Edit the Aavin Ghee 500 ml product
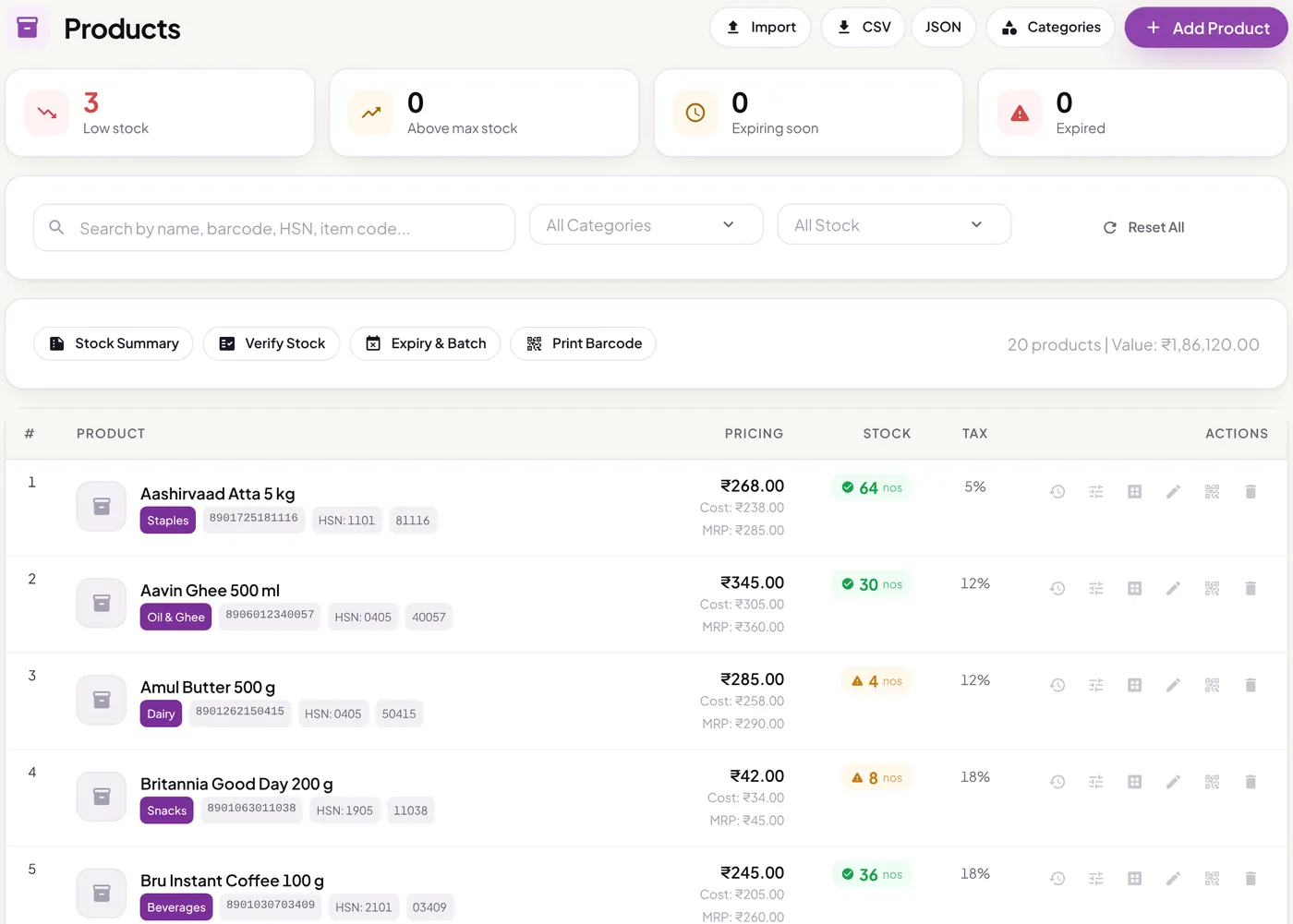Screen dimensions: 1293x924 [1173, 589]
